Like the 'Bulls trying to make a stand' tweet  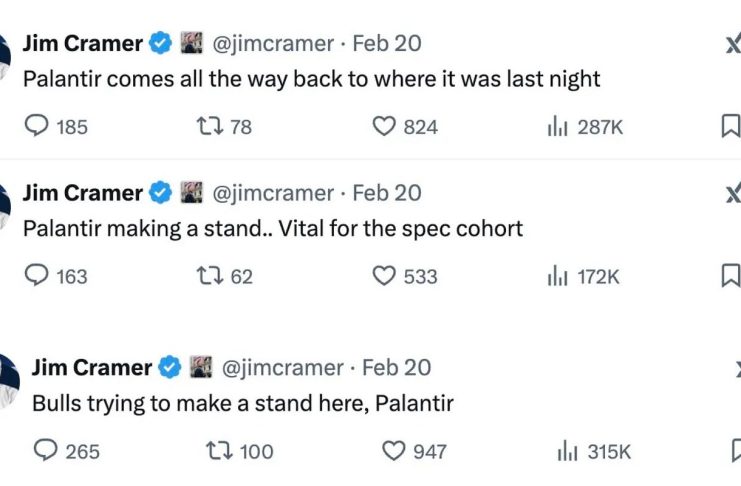394,451
